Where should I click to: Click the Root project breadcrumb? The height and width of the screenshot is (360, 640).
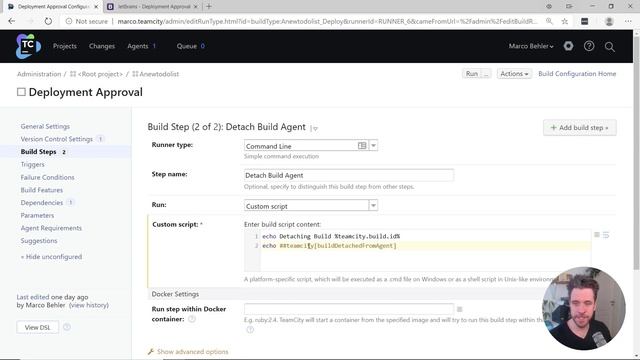point(100,74)
